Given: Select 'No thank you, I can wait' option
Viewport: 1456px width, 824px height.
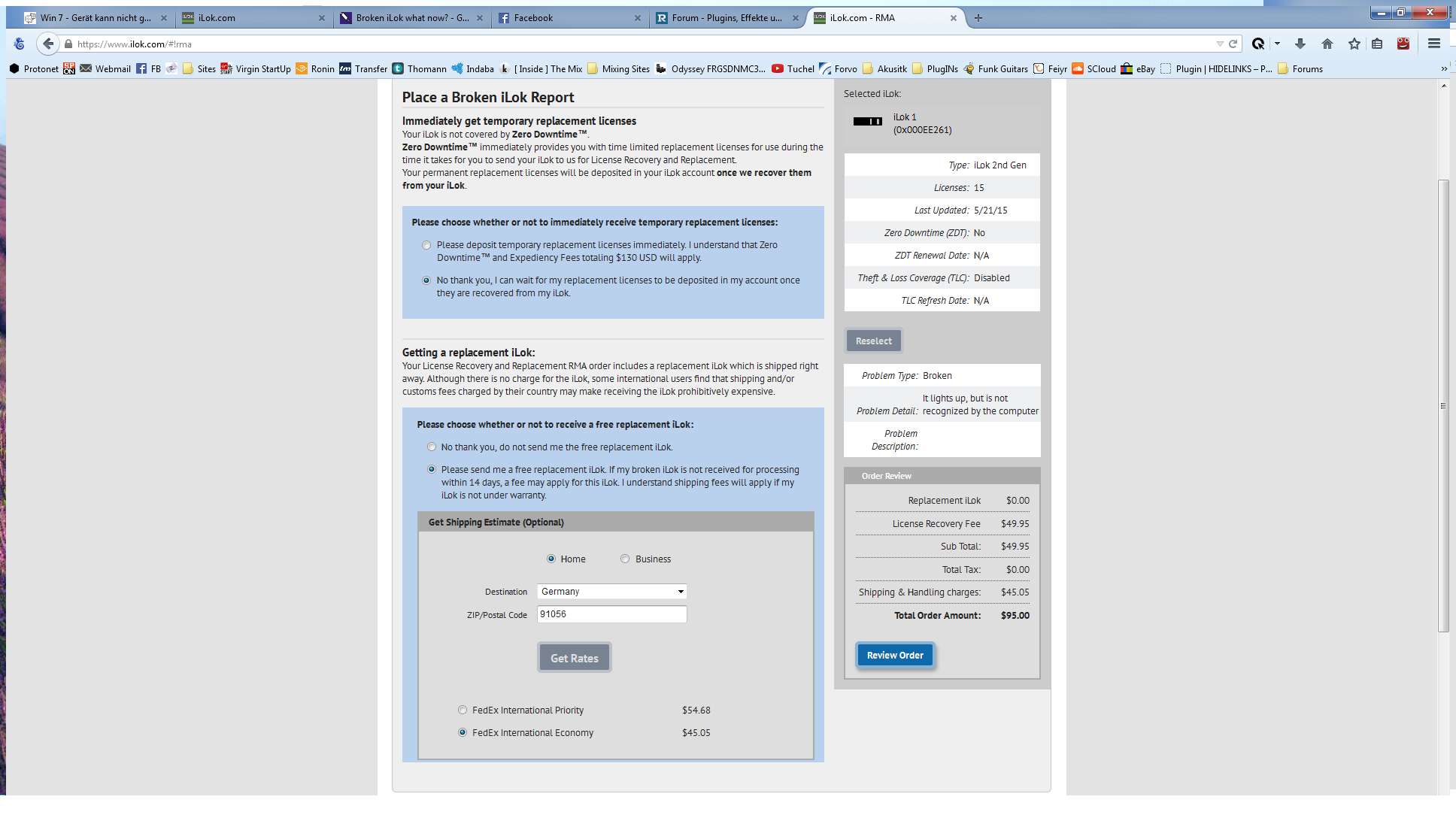Looking at the screenshot, I should point(426,280).
